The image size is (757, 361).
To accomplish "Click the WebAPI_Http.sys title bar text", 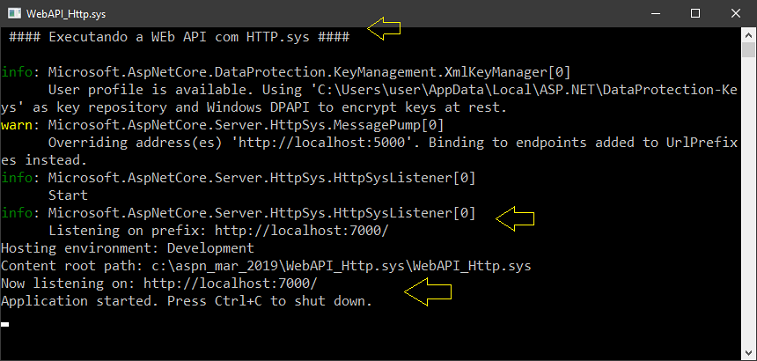I will pyautogui.click(x=66, y=14).
